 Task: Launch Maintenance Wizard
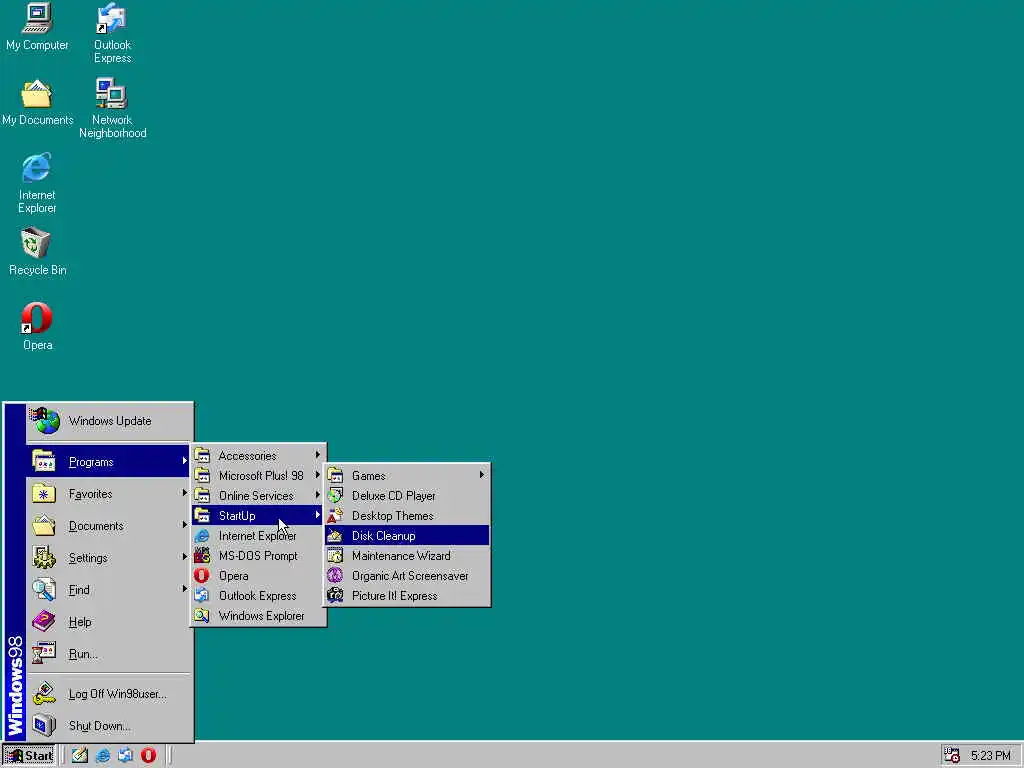point(408,556)
